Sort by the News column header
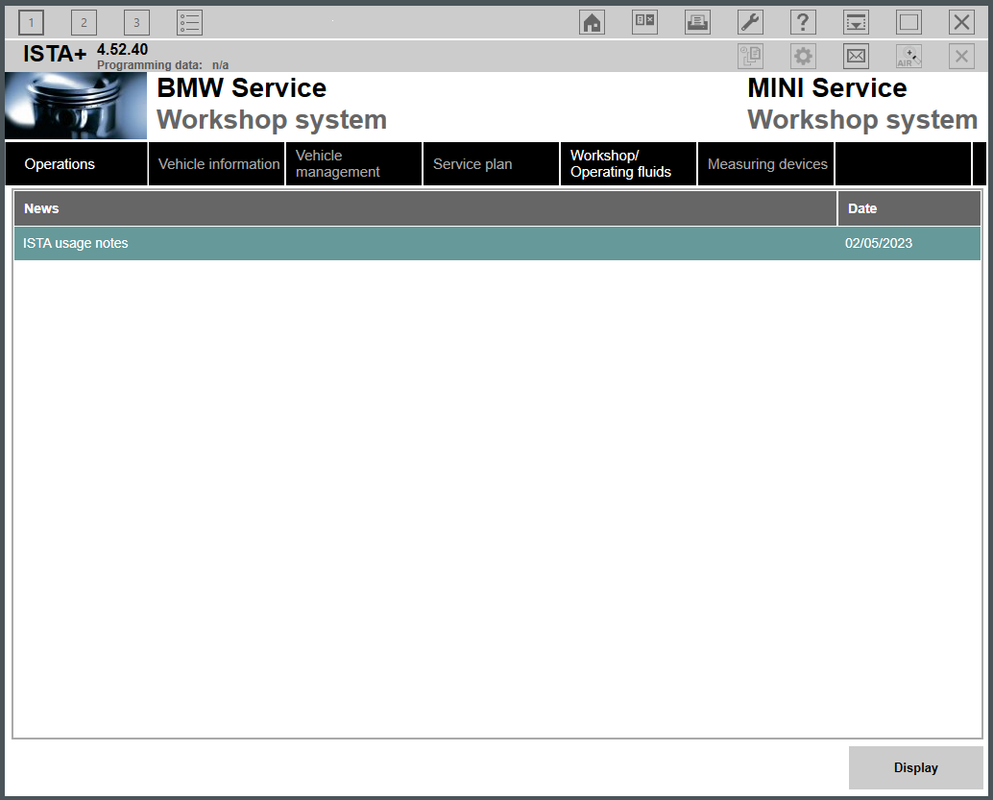This screenshot has height=800, width=993. tap(425, 208)
